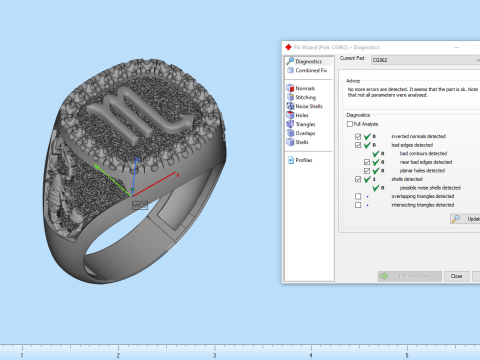The image size is (480, 360).
Task: Click the Update button with magnifier
Action: (465, 219)
